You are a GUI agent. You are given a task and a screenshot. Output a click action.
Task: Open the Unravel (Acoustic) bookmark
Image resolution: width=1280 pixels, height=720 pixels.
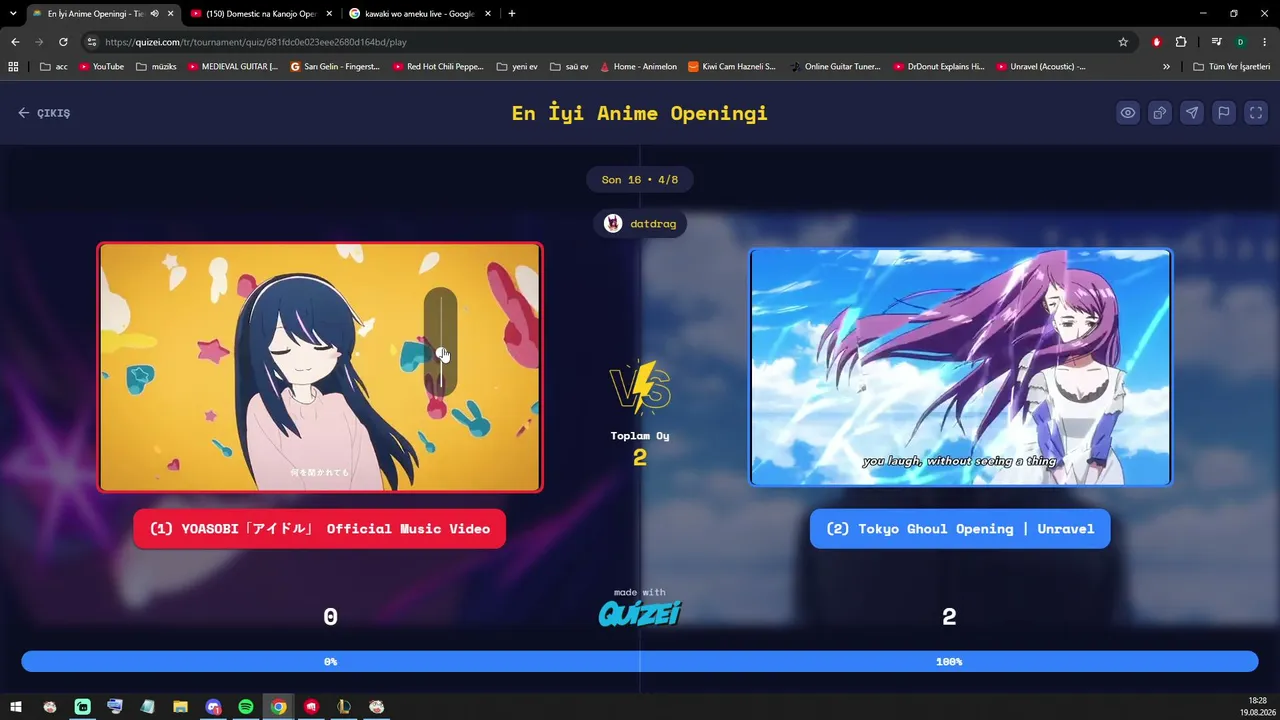(x=1041, y=67)
